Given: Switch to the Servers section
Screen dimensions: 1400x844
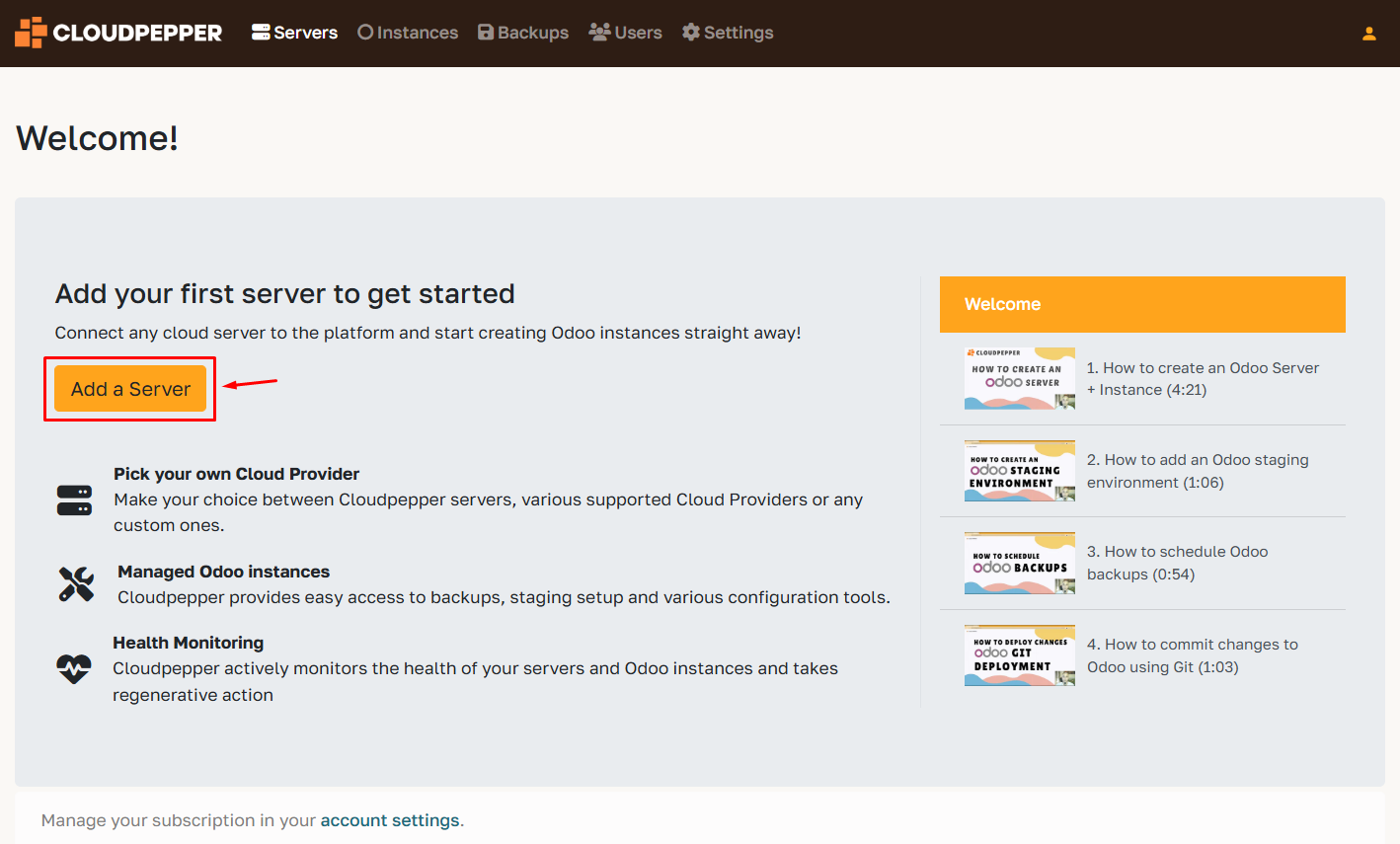Looking at the screenshot, I should tap(303, 32).
